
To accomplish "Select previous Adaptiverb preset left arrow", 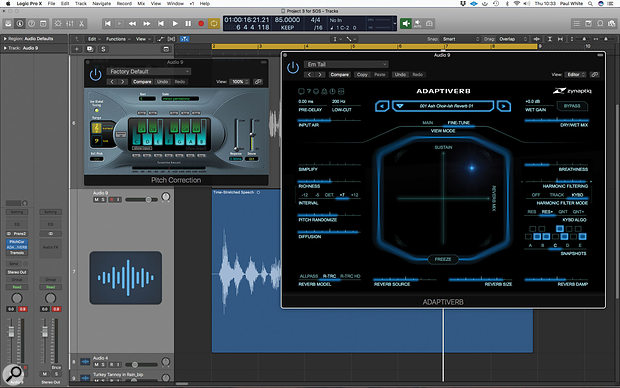I will pyautogui.click(x=382, y=106).
